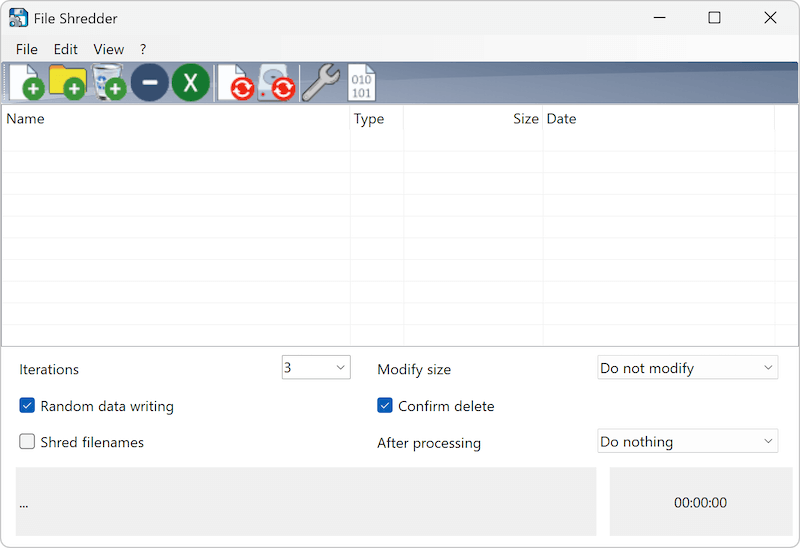Image resolution: width=800 pixels, height=548 pixels.
Task: Sort the list by the Type column header
Action: pos(377,119)
